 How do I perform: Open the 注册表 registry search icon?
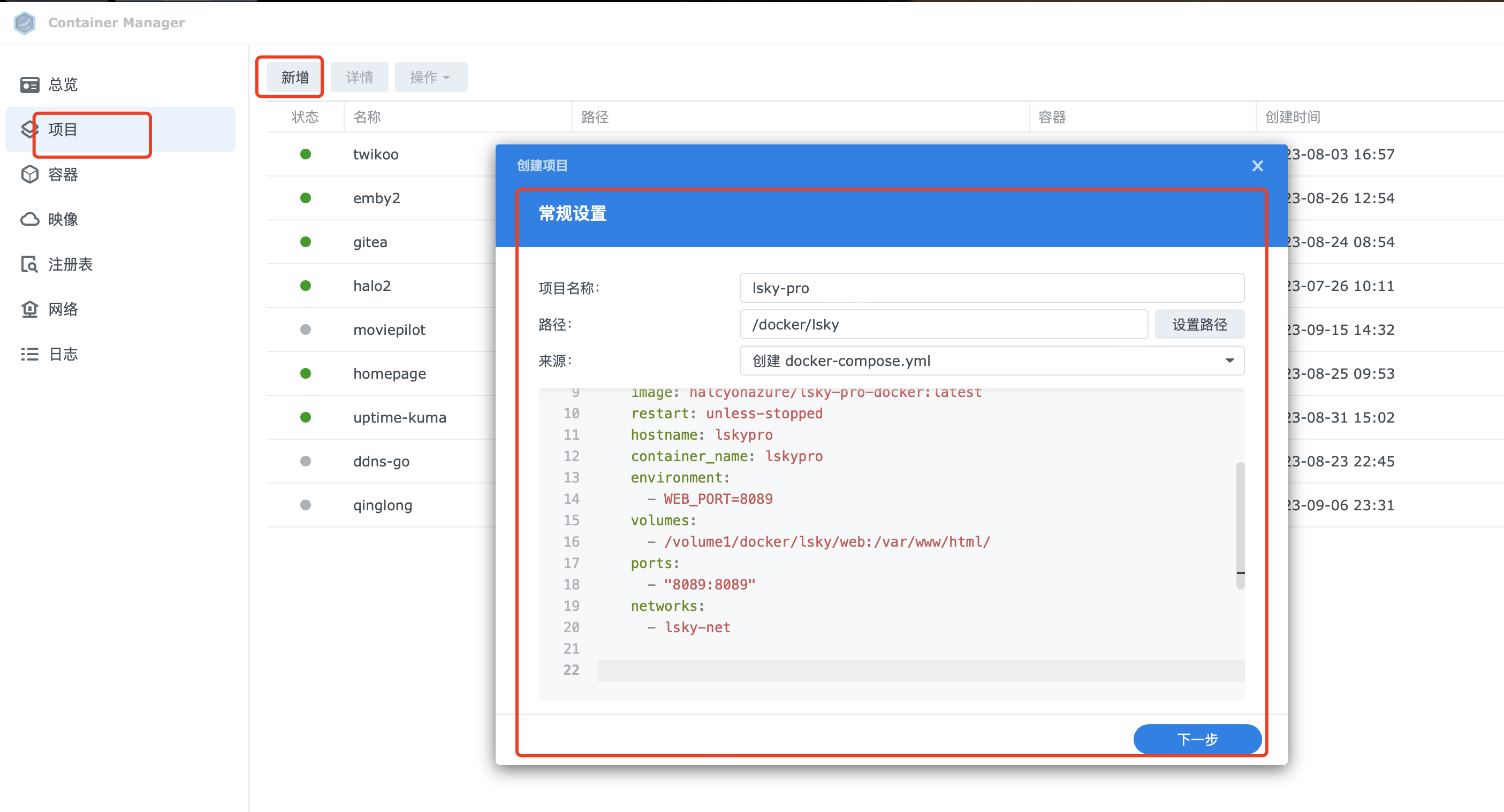[x=30, y=264]
